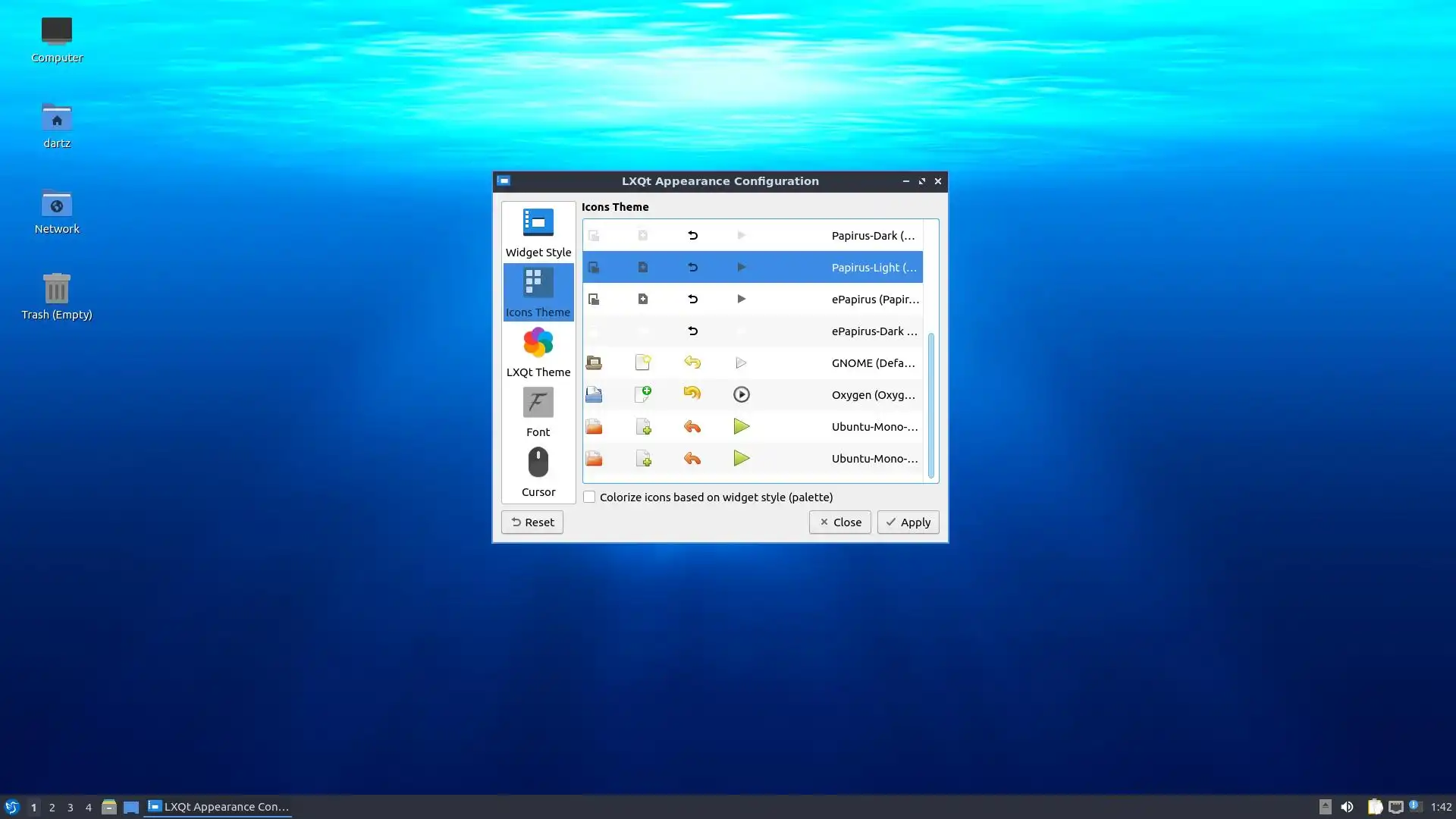Click the volume icon in system tray
The width and height of the screenshot is (1456, 819).
[1347, 807]
